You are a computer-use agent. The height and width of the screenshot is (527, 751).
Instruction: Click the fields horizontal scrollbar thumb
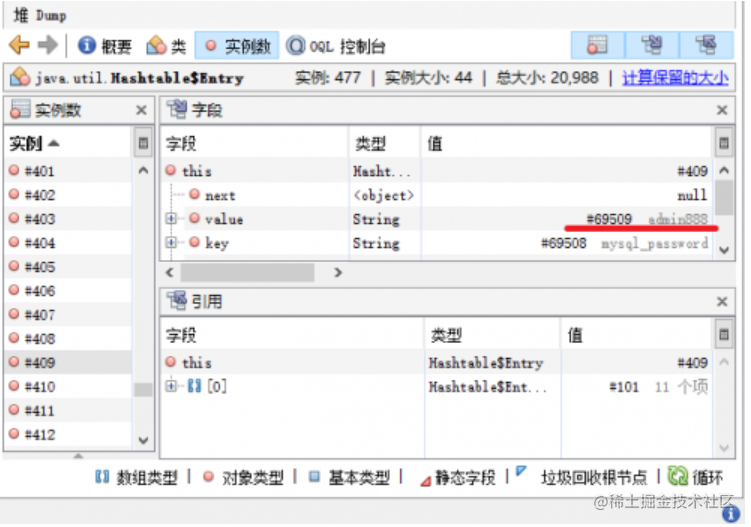[x=247, y=272]
